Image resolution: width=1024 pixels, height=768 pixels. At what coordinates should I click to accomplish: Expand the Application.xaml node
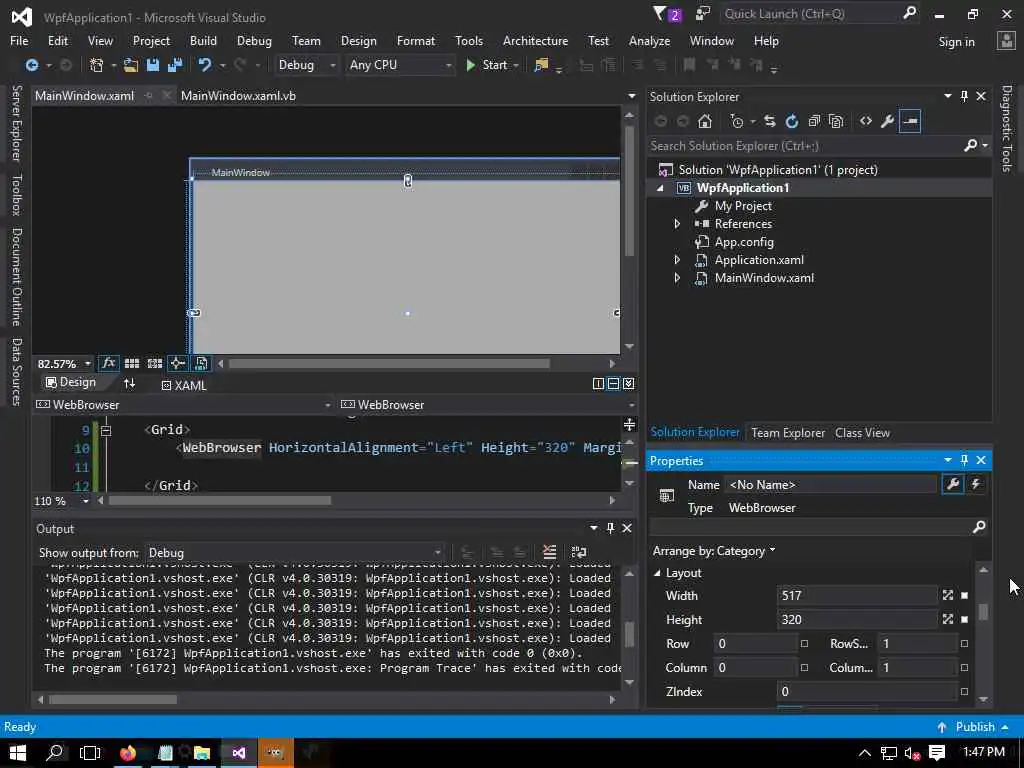tap(677, 260)
